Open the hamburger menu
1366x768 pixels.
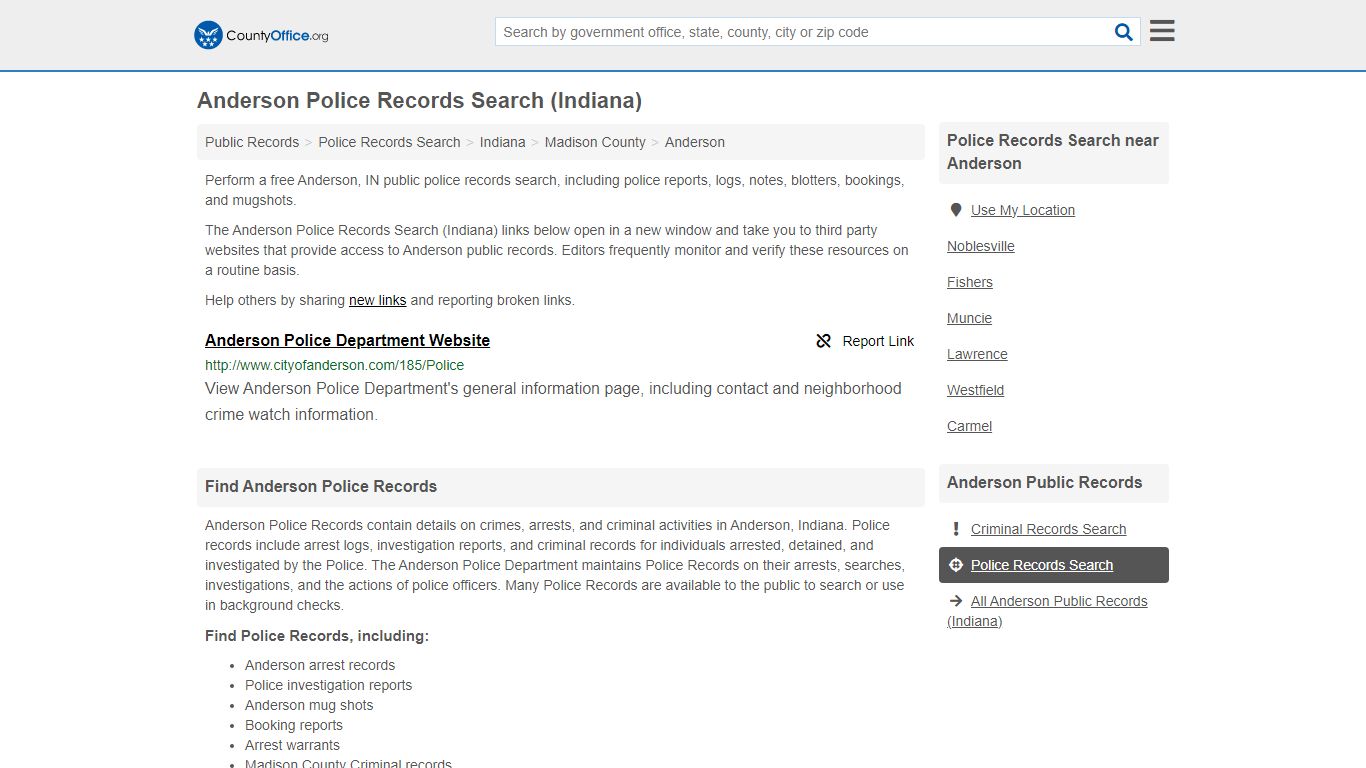pyautogui.click(x=1162, y=31)
